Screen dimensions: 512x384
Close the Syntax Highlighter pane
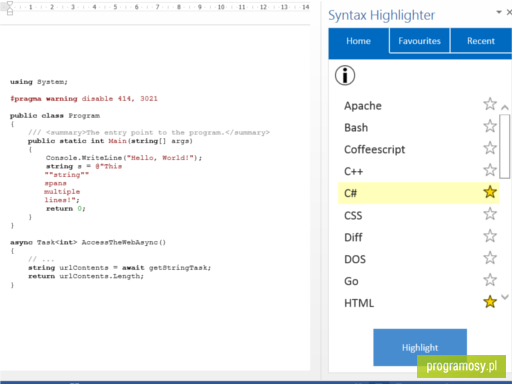(509, 12)
